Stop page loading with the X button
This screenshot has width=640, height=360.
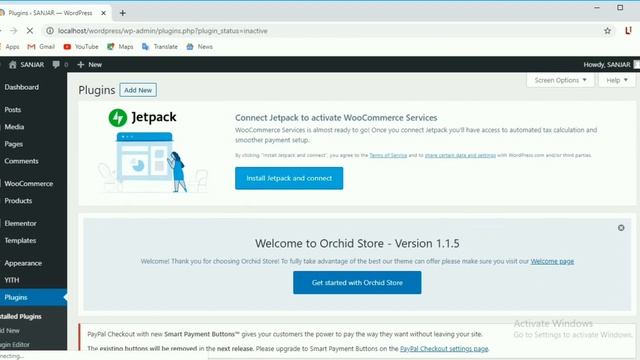[x=30, y=31]
